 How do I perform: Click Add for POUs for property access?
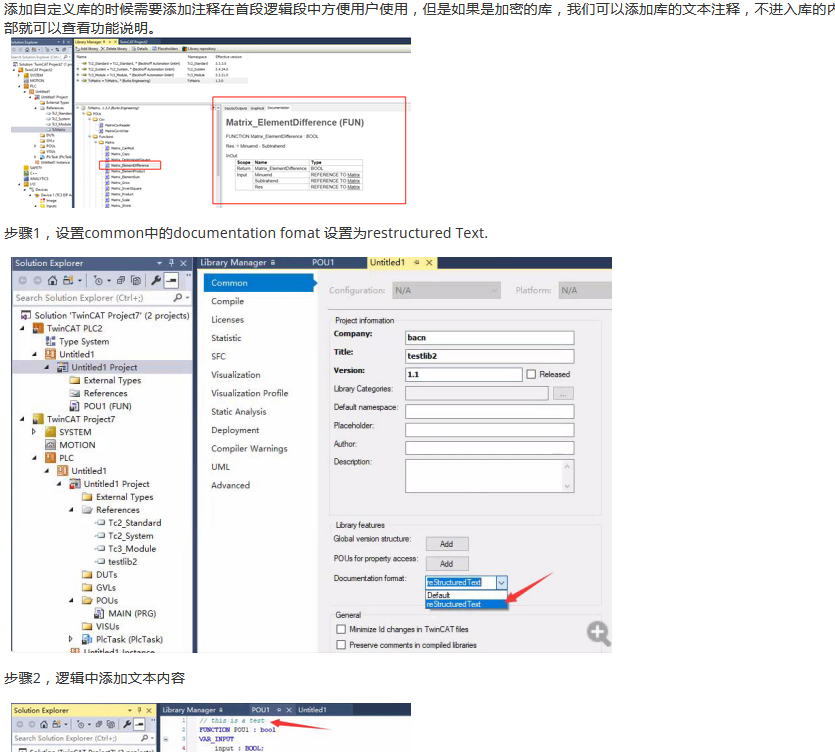447,564
